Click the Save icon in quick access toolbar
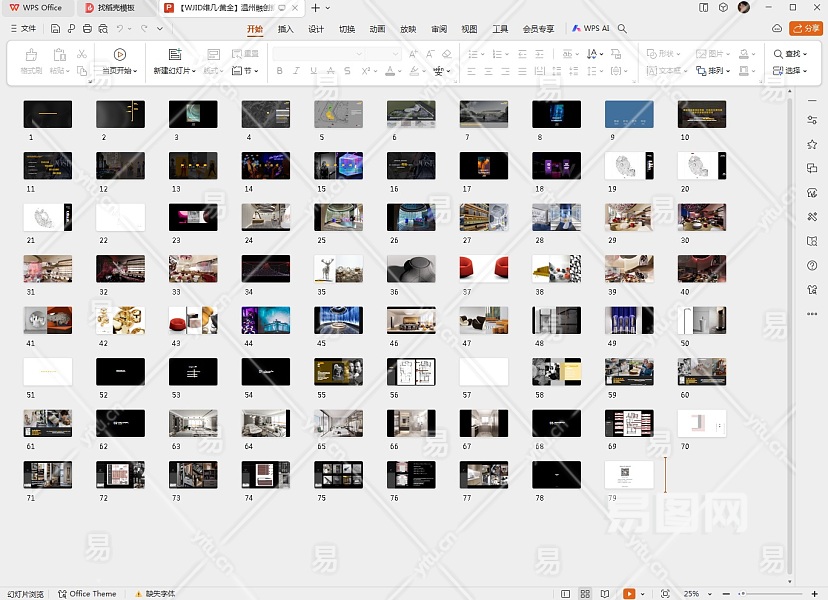The height and width of the screenshot is (600, 828). [56, 29]
